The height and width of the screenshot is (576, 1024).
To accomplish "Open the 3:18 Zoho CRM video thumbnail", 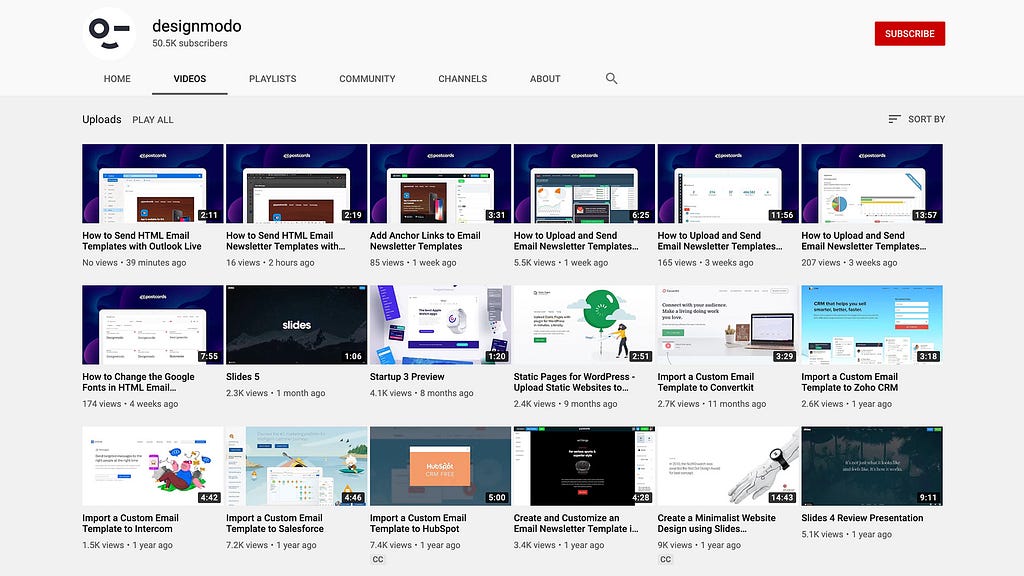I will coord(872,325).
